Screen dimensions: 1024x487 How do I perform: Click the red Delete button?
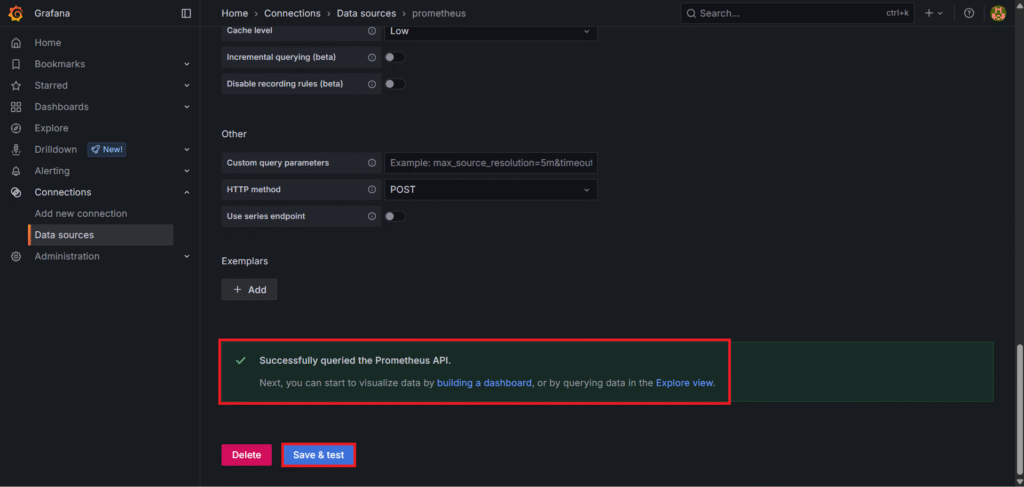tap(246, 455)
